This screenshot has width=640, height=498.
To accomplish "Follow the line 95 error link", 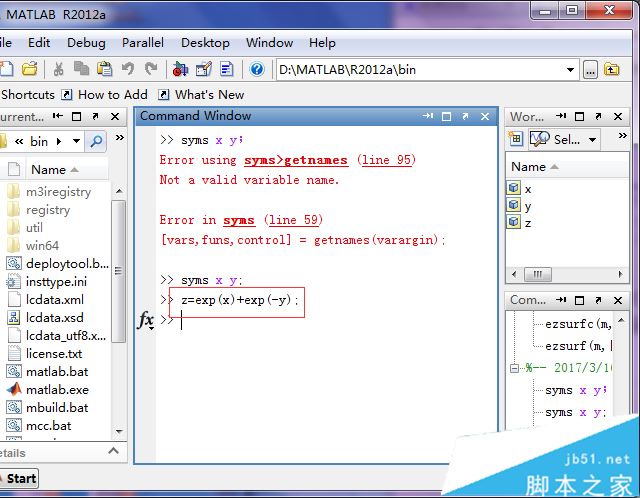I will 387,160.
